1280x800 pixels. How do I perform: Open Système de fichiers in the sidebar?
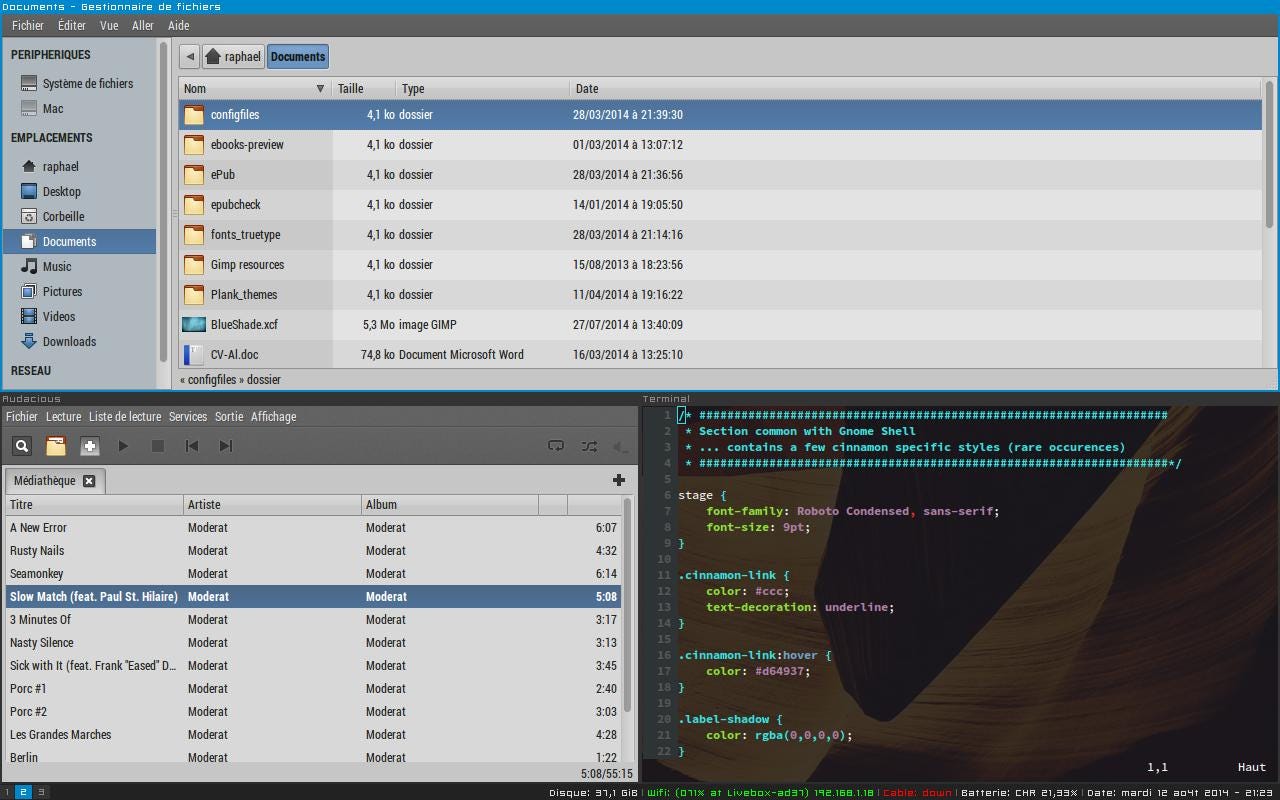[x=79, y=84]
